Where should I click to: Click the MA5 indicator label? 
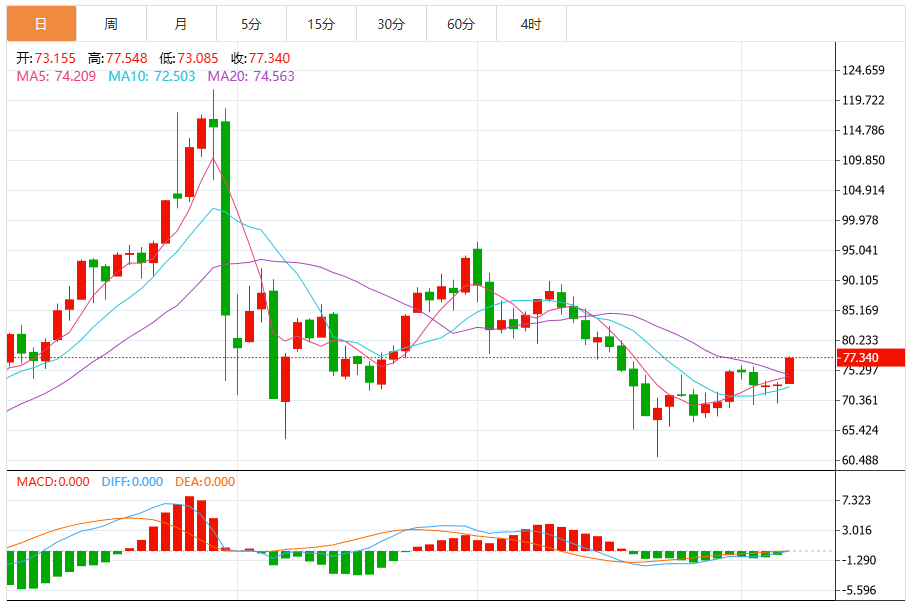coord(56,76)
